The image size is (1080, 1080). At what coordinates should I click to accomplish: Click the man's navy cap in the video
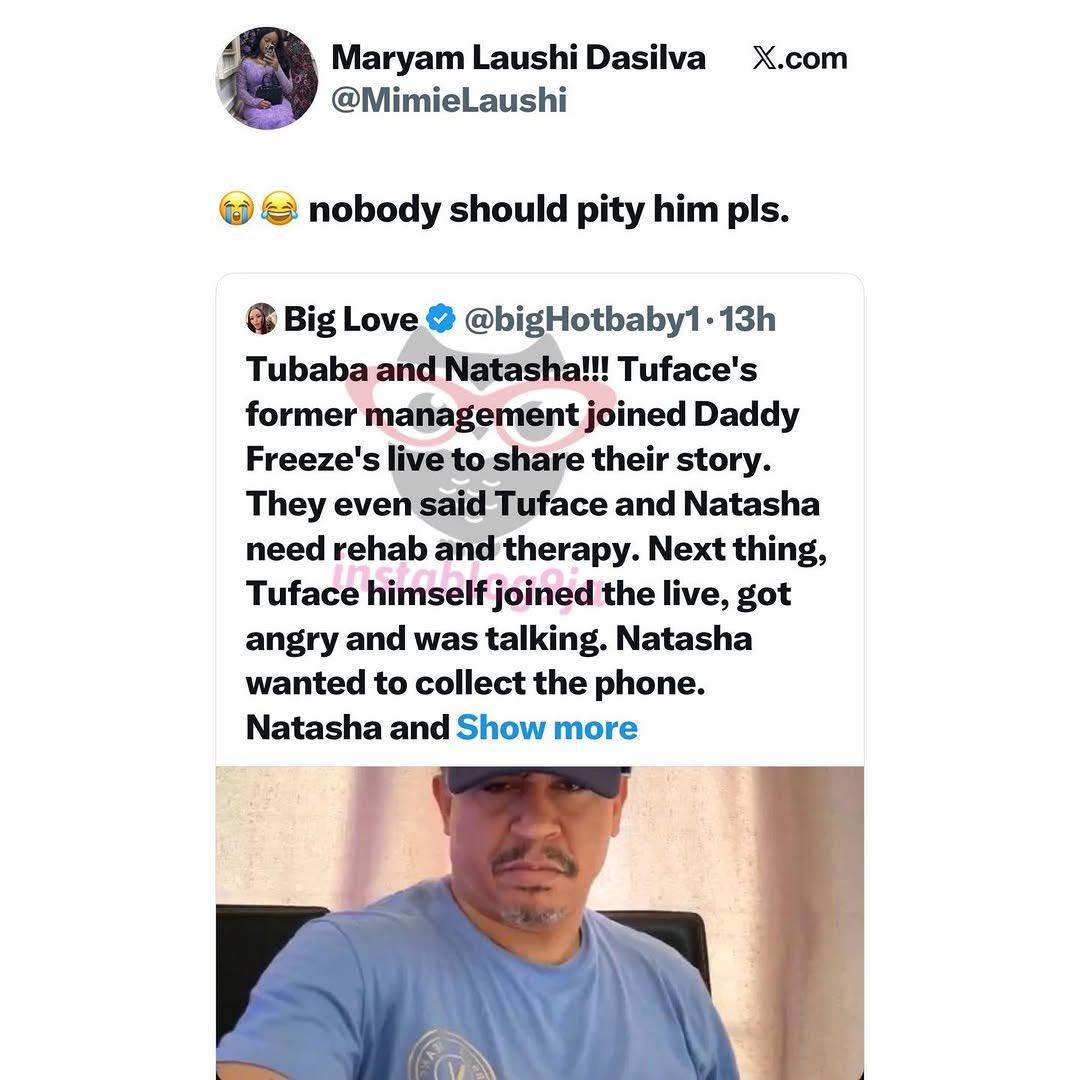(x=536, y=782)
